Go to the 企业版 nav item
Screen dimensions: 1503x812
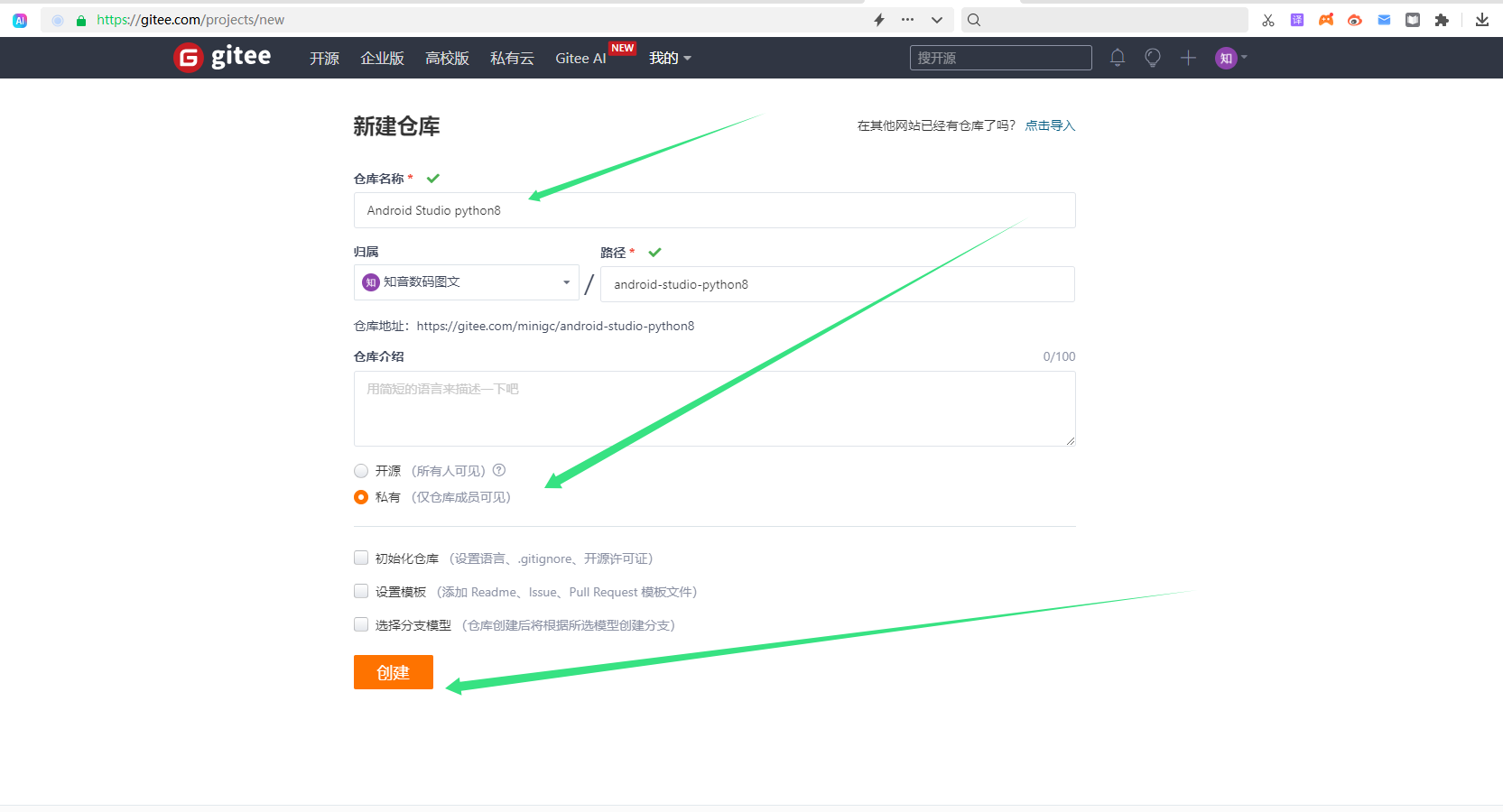[x=382, y=59]
